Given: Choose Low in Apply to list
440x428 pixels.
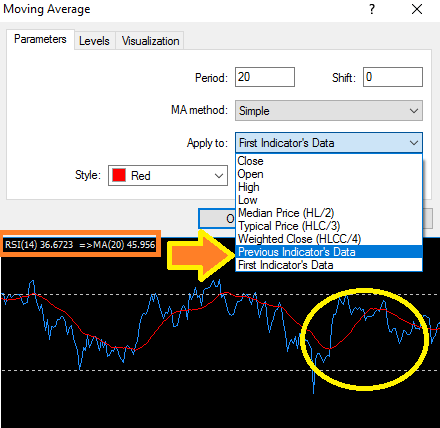Looking at the screenshot, I should [x=329, y=200].
